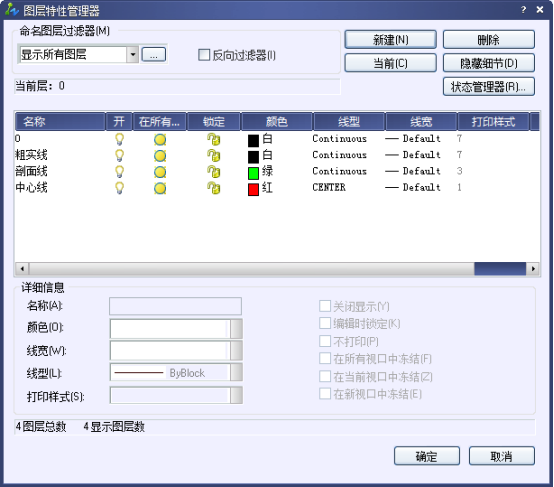The image size is (554, 487).
Task: Check the 编辑时锁定(K) checkbox
Action: (325, 323)
